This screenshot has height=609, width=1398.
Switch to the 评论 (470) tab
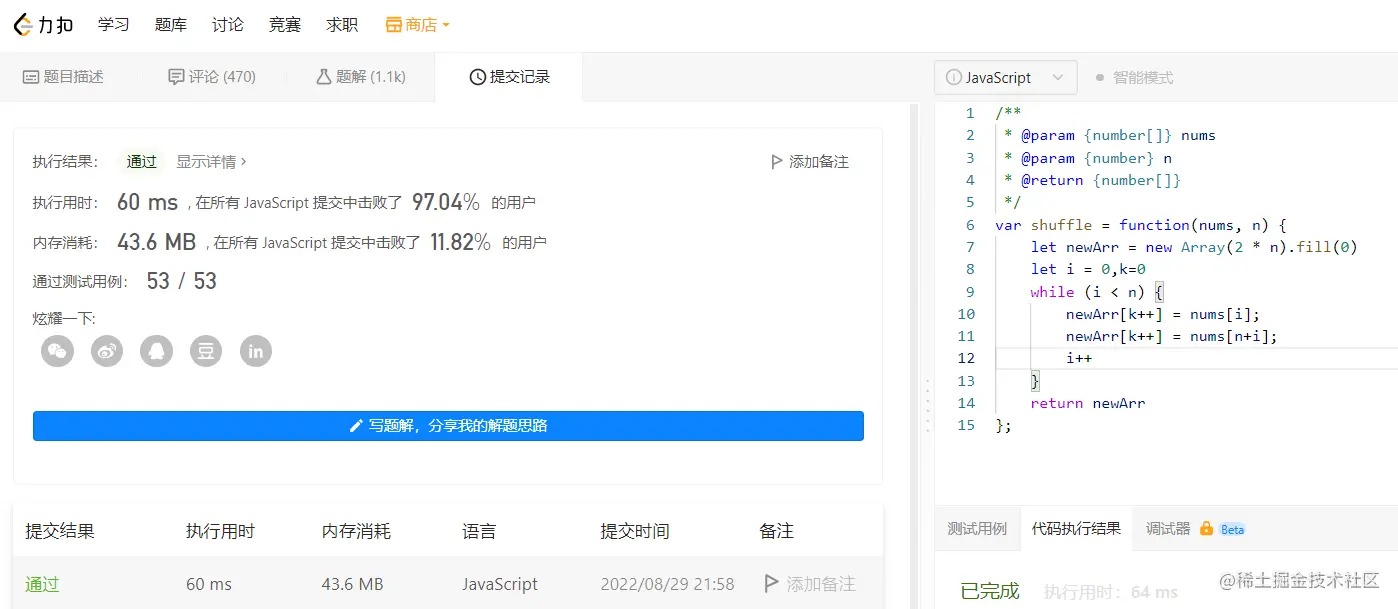(212, 77)
